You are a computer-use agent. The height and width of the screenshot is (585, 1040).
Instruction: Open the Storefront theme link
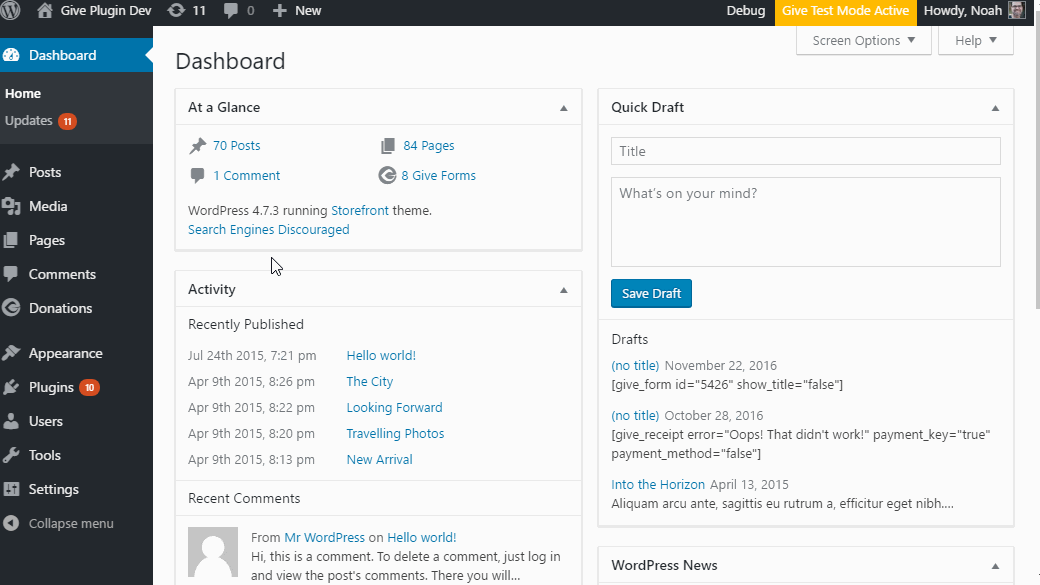(360, 210)
